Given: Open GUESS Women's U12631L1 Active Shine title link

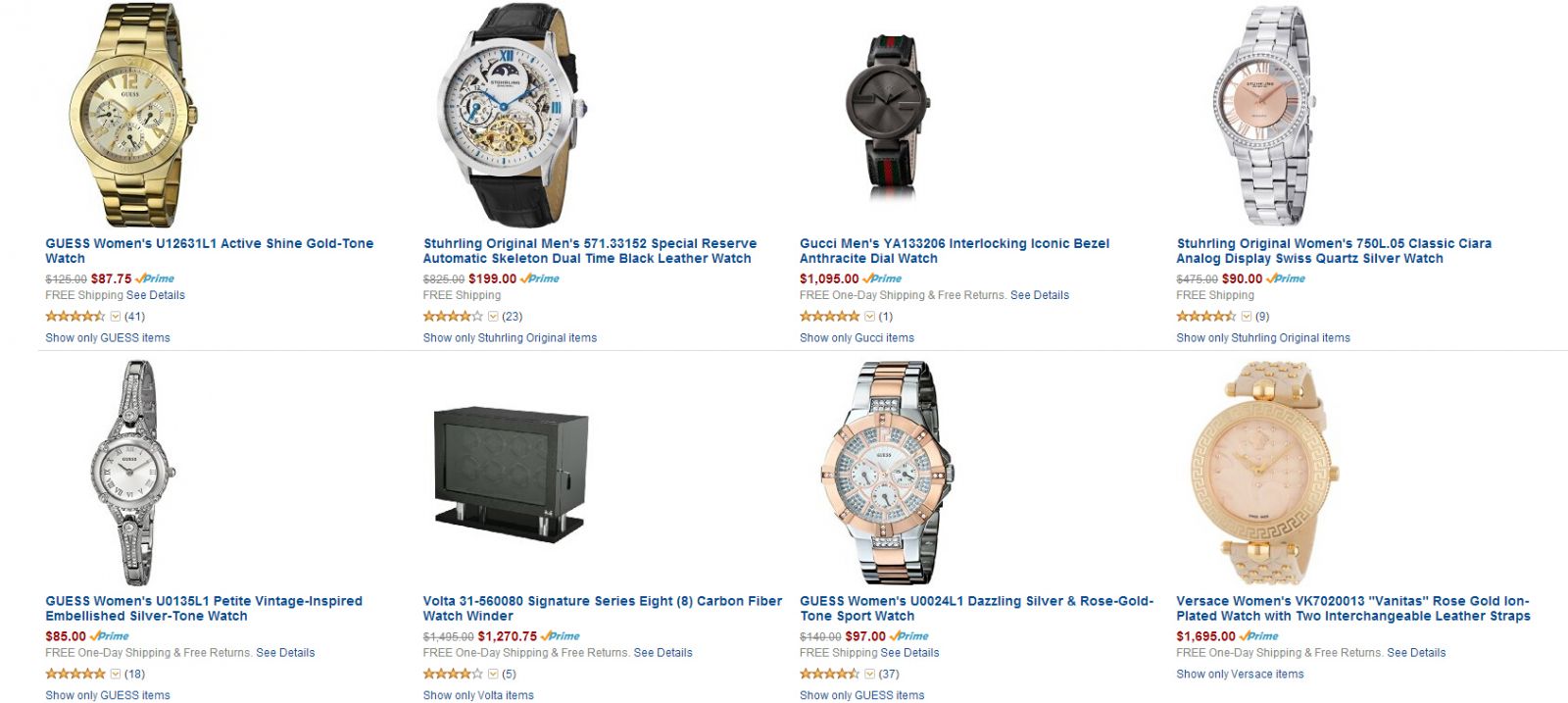Looking at the screenshot, I should coord(209,251).
